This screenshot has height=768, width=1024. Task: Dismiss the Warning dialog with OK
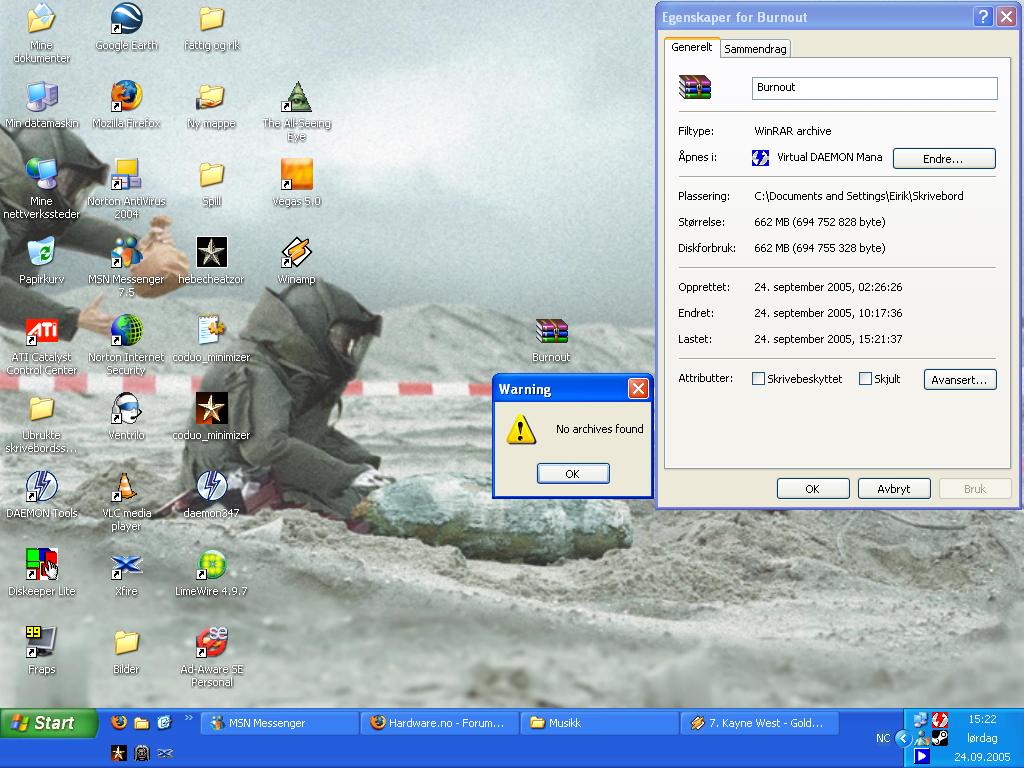coord(573,473)
